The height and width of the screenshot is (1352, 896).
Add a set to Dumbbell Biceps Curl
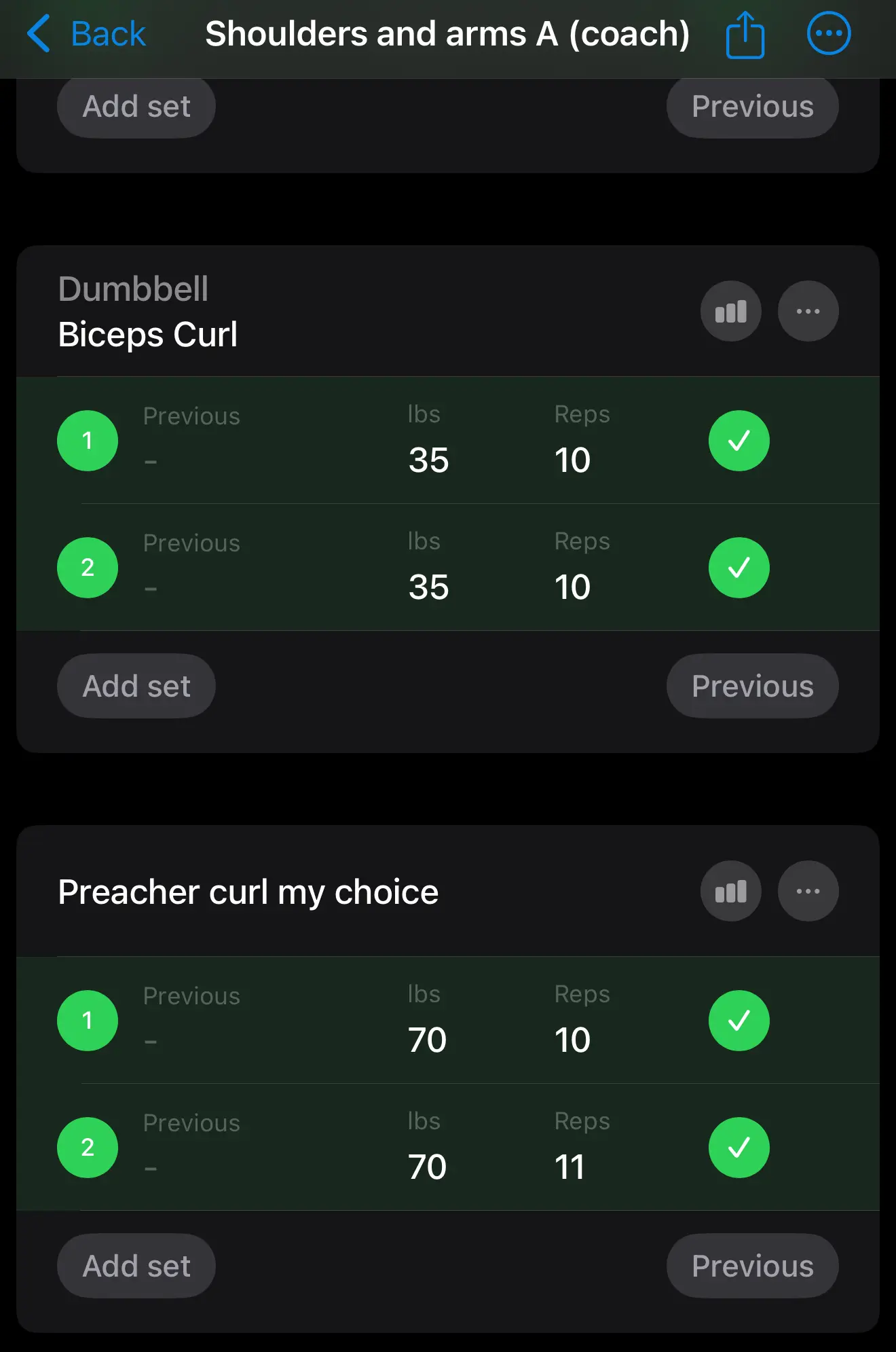click(136, 687)
